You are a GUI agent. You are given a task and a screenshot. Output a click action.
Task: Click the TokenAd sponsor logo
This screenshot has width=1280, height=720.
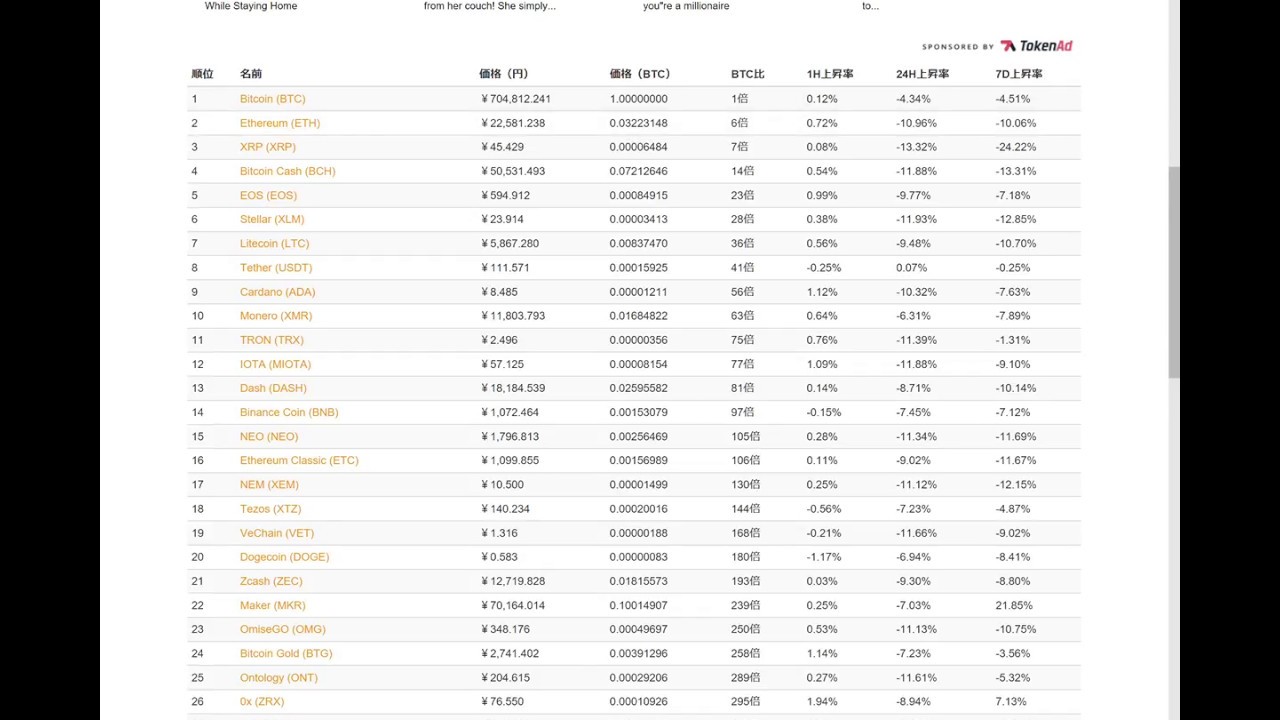pos(1036,46)
